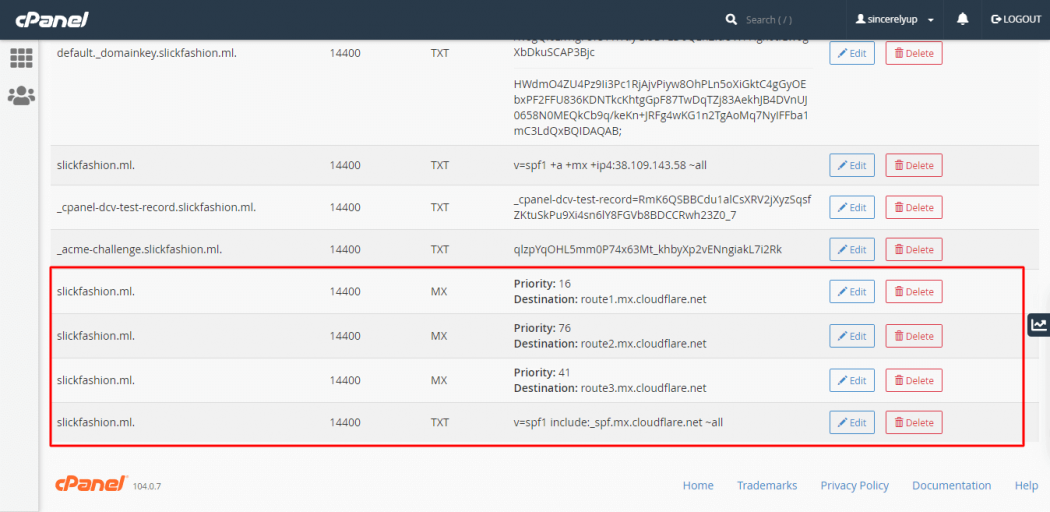Screen dimensions: 1050x512
Task: Edit the _cpanel-dcv-test-record TXT record
Action: pos(852,207)
